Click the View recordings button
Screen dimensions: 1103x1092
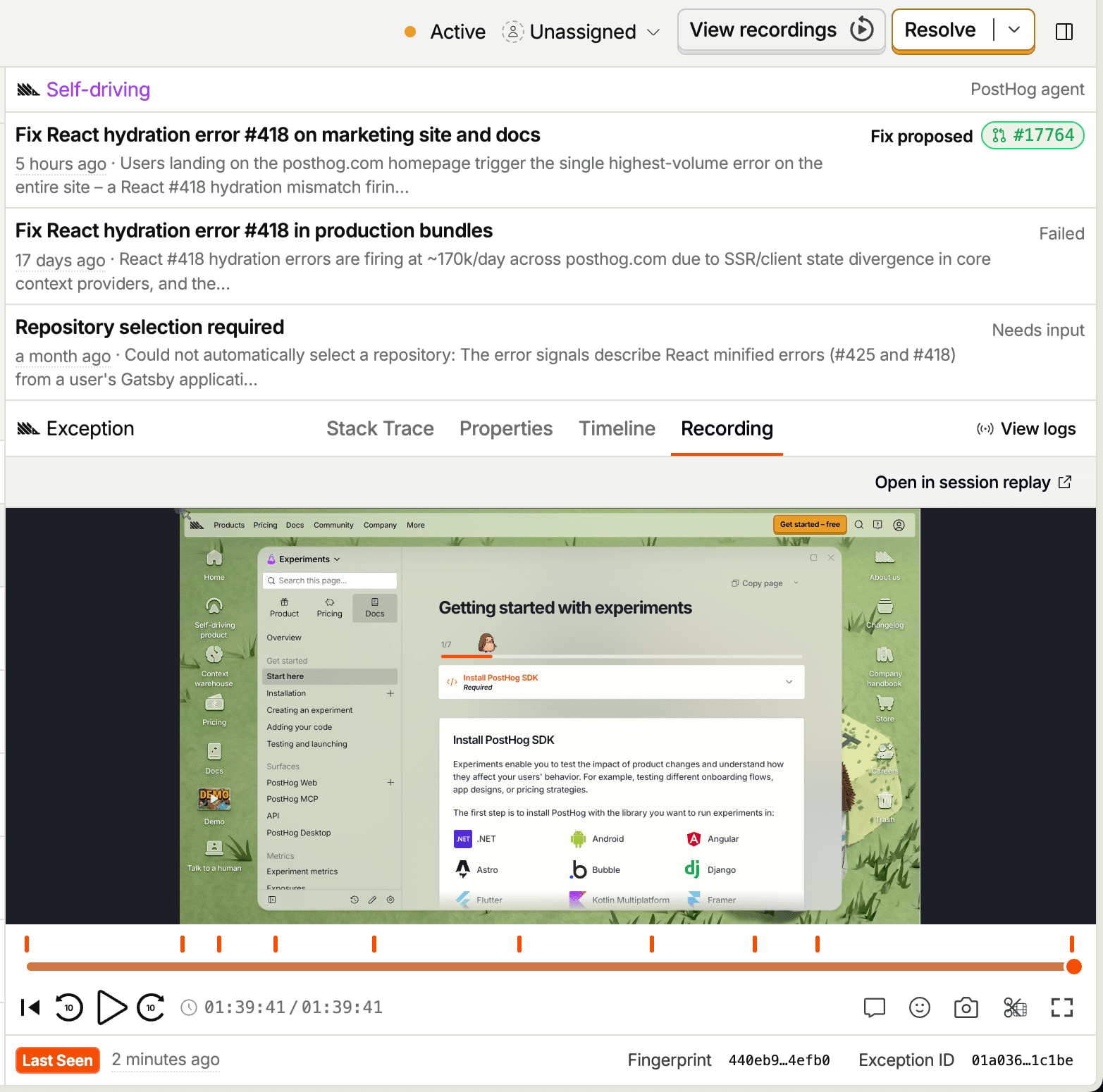(781, 30)
